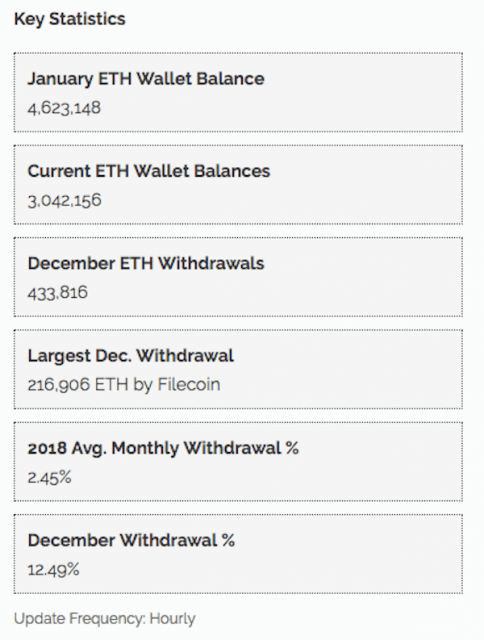The height and width of the screenshot is (640, 484).
Task: Click the 216,906 ETH by Filecoin text
Action: [x=124, y=385]
